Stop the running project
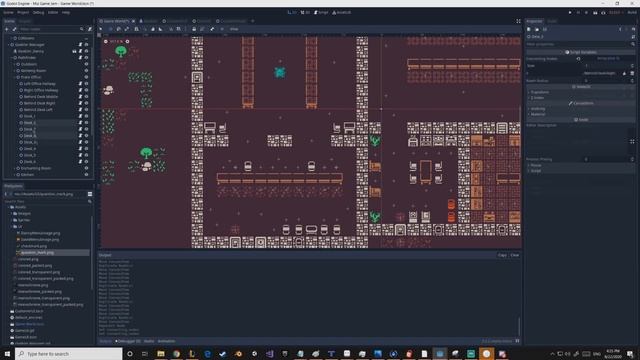This screenshot has width=640, height=360. click(587, 13)
